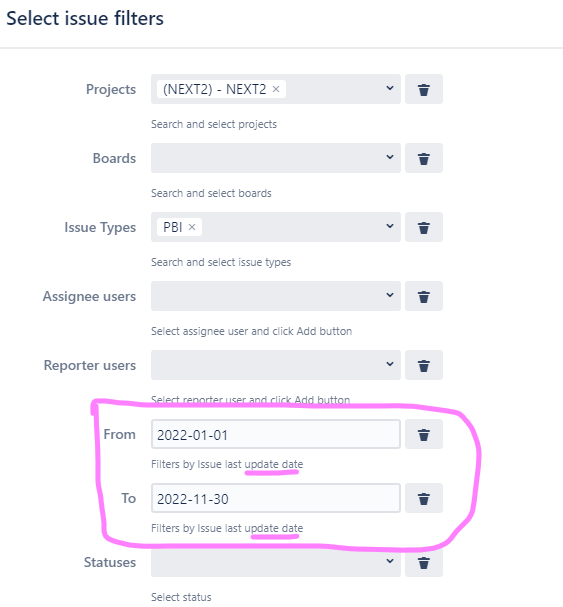Clear the Statuses filter with trash icon
Viewport: 563px width, 607px height.
(x=424, y=562)
